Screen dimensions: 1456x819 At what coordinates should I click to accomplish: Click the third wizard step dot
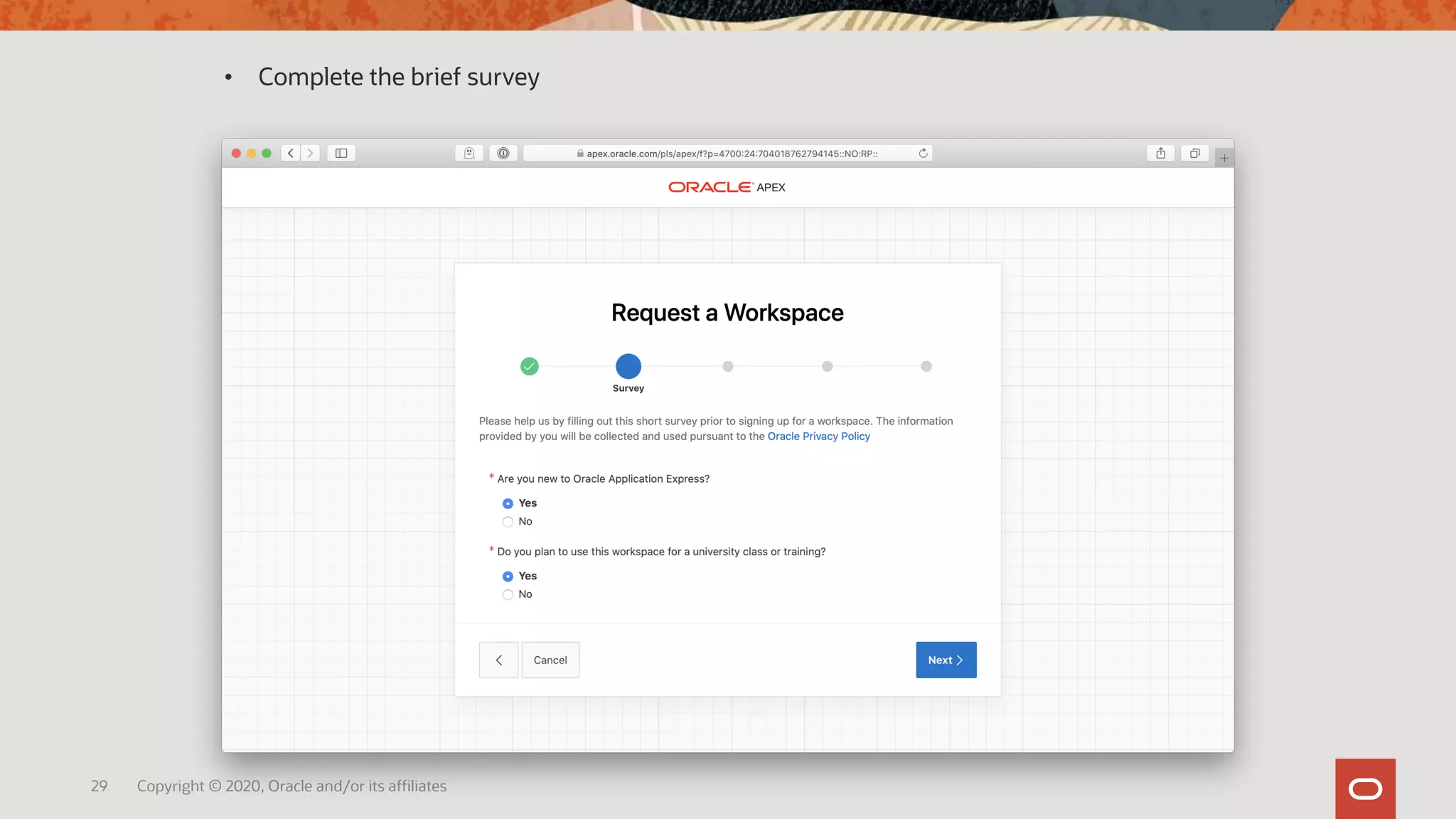(x=728, y=366)
